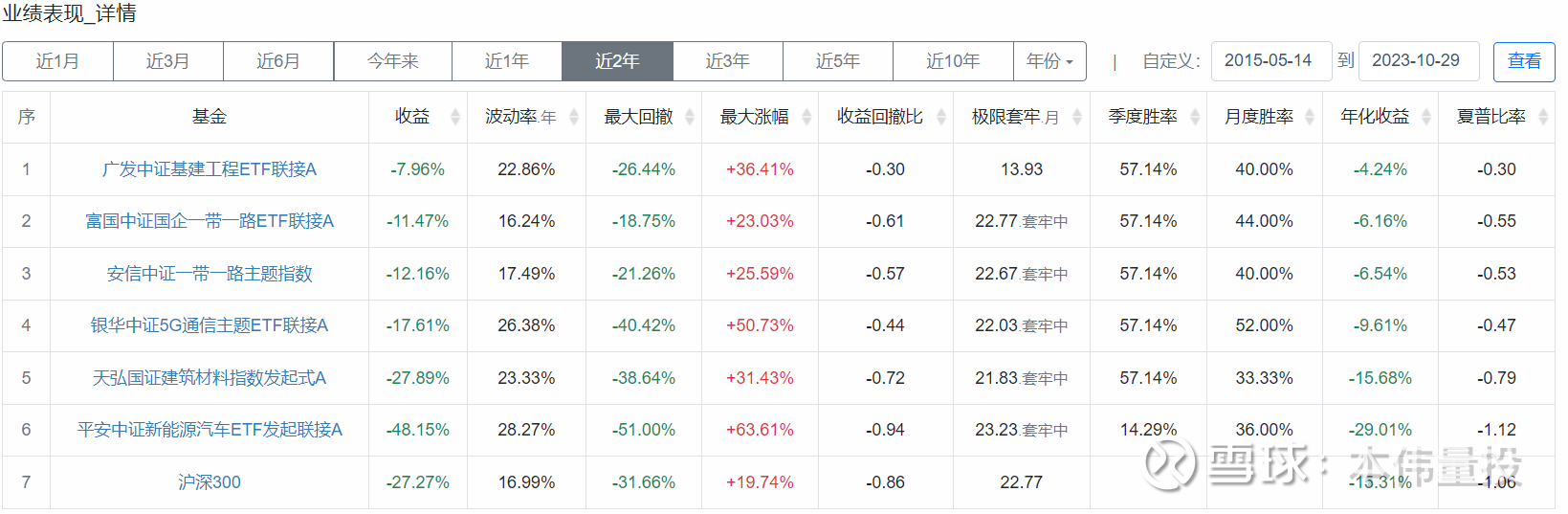Image resolution: width=1568 pixels, height=514 pixels.
Task: Click start date field 2015-05-14
Action: 1270,60
